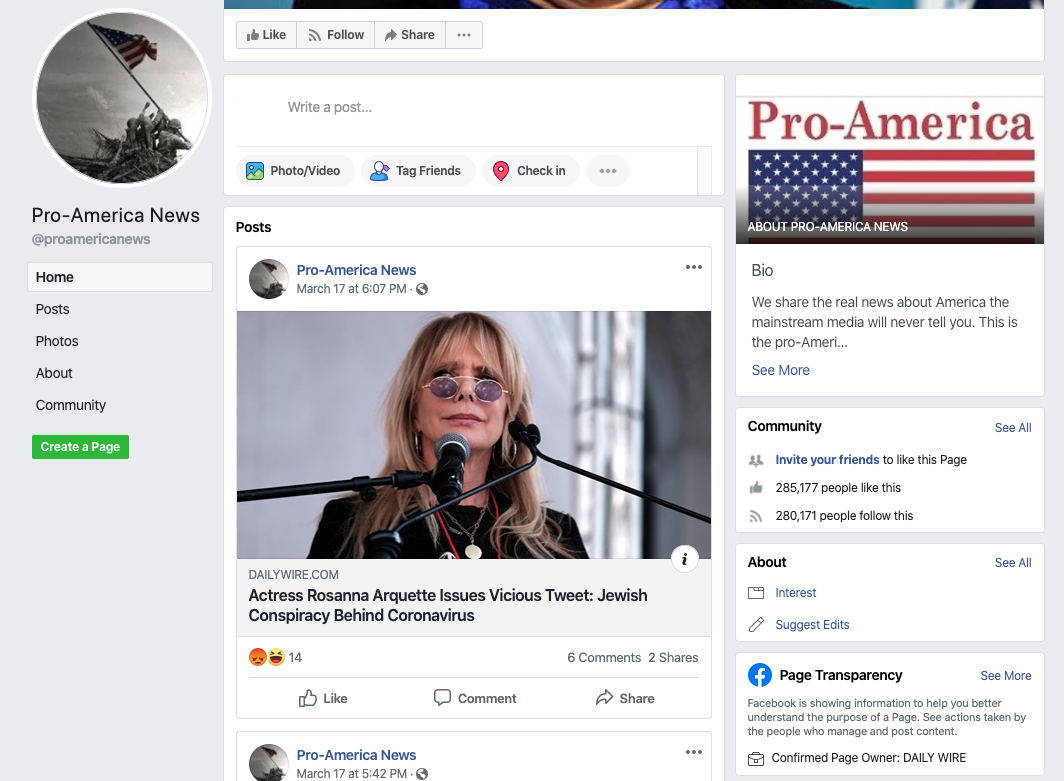Follow the Pro-America News page
This screenshot has height=781, width=1064.
coord(336,35)
